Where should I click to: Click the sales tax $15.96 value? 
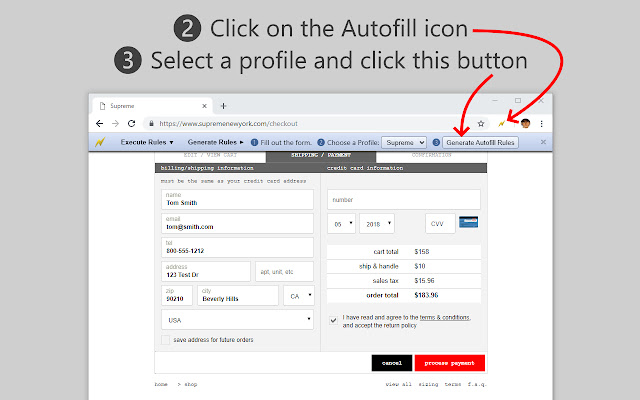tap(424, 281)
